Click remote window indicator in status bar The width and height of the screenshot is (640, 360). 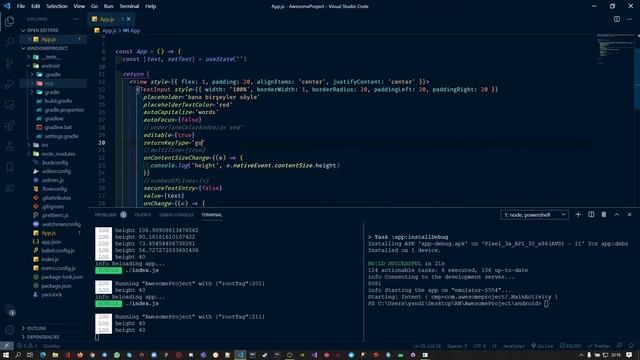click(7, 346)
